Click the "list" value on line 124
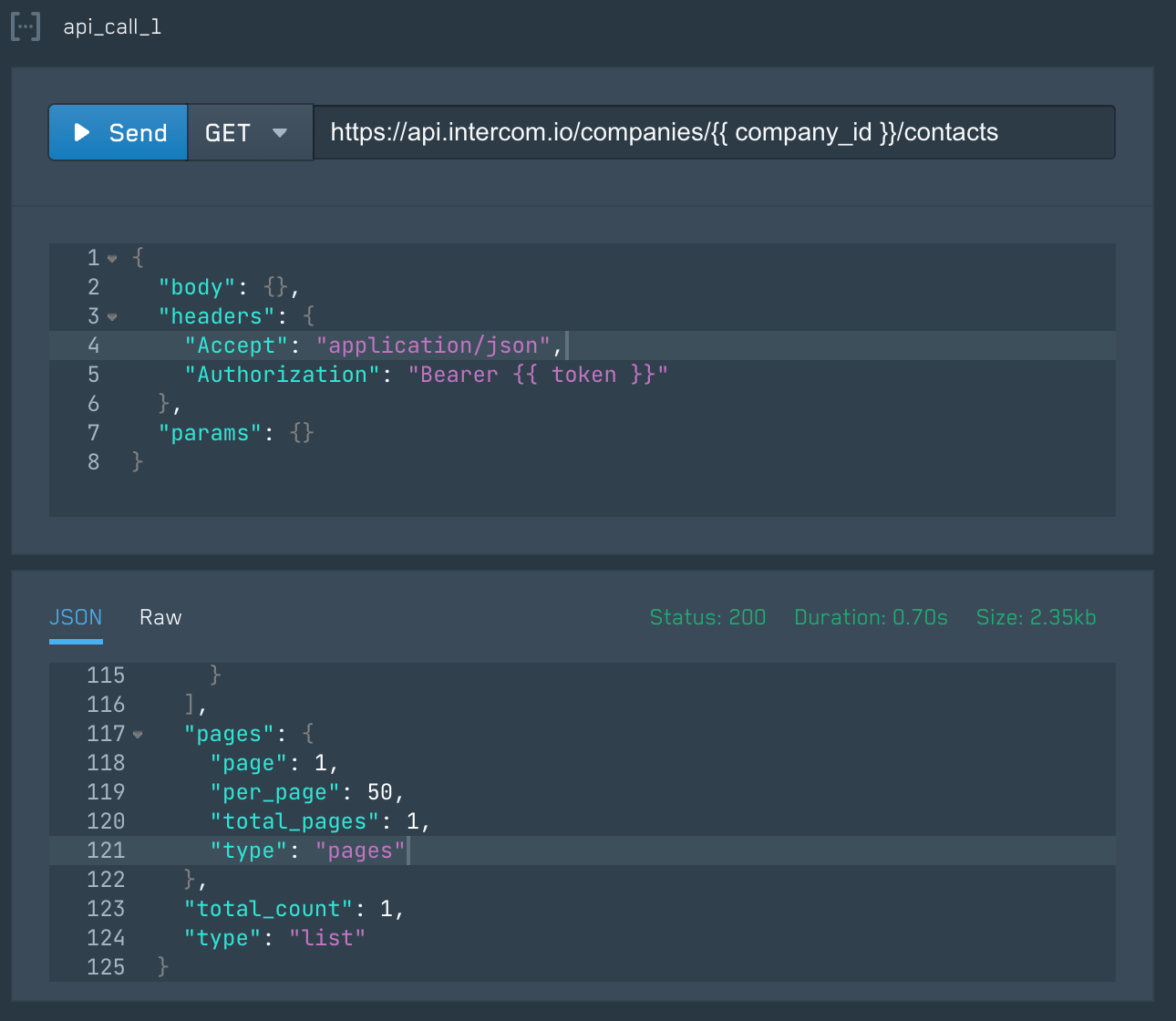The height and width of the screenshot is (1021, 1176). pyautogui.click(x=327, y=938)
